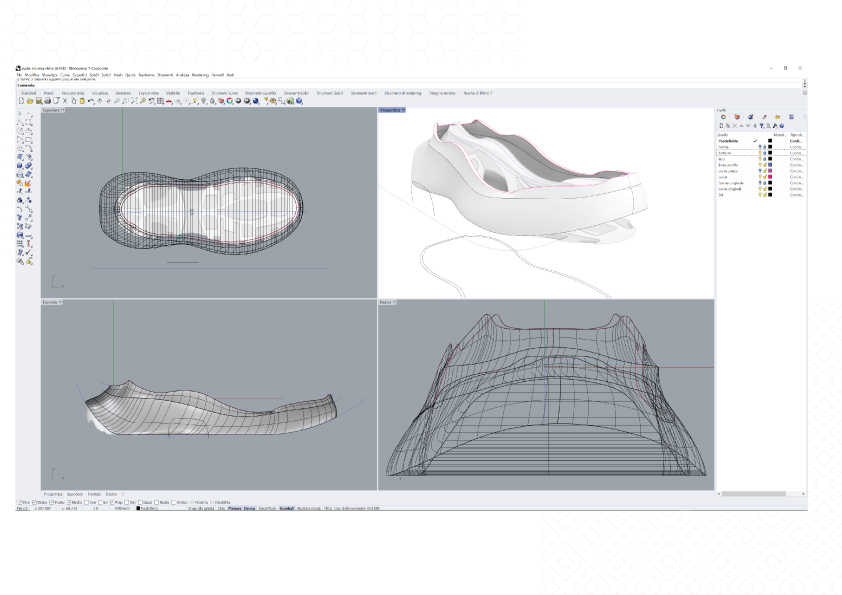Select the Zoom extents icon
The width and height of the screenshot is (842, 595).
(x=134, y=101)
